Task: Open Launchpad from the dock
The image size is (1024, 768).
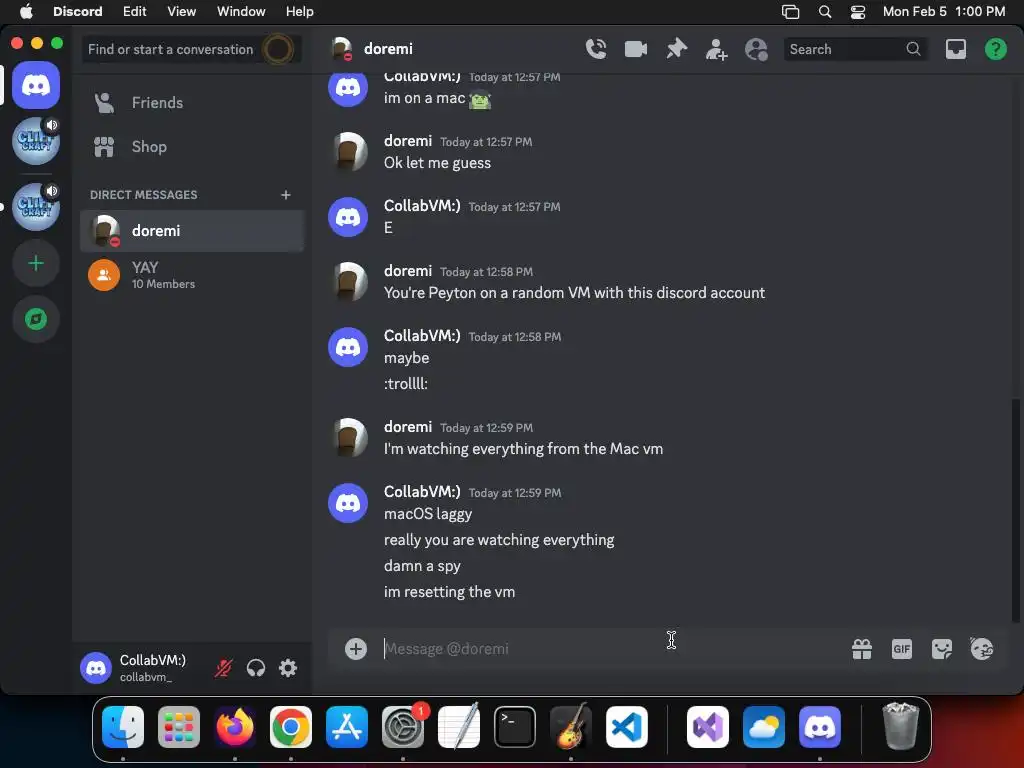Action: [x=178, y=727]
